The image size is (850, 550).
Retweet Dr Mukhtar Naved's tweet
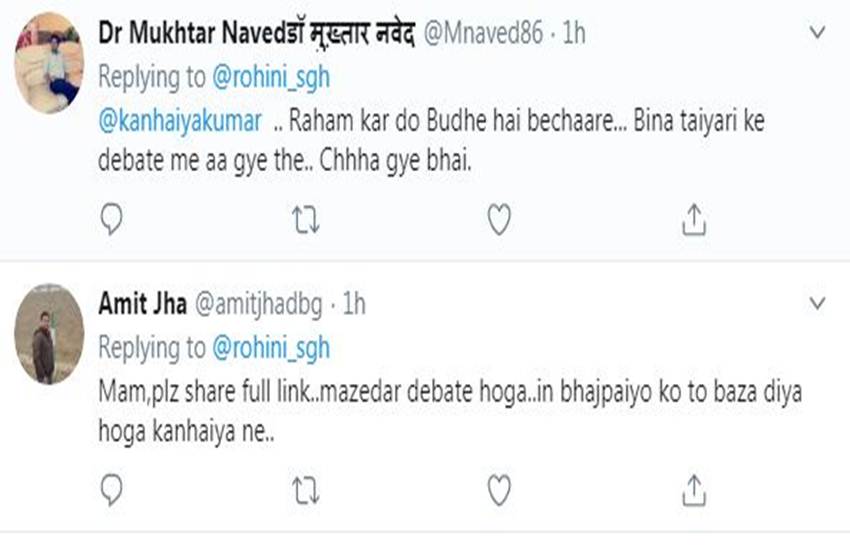coord(304,220)
